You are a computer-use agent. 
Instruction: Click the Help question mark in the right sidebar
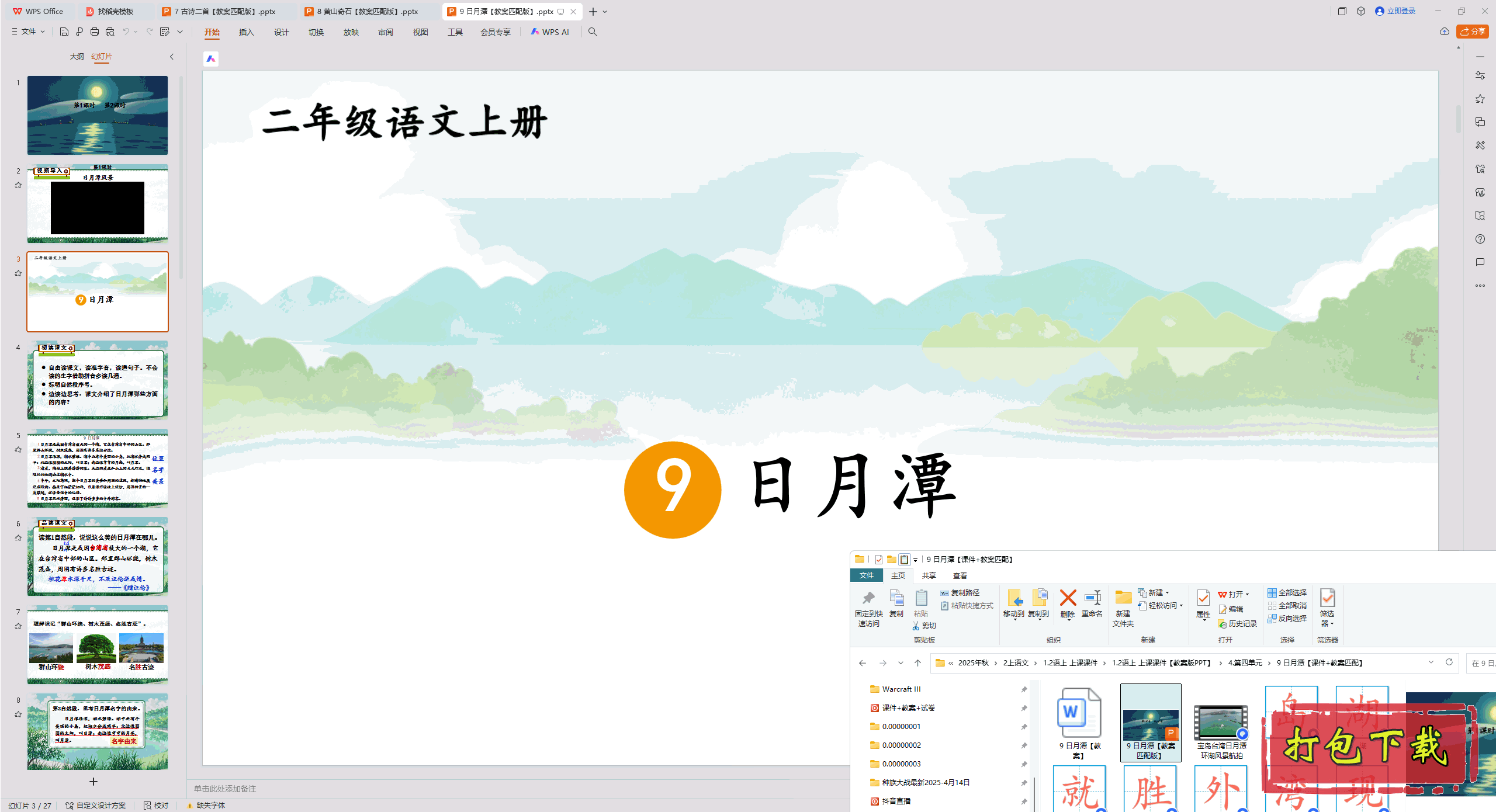[1480, 239]
